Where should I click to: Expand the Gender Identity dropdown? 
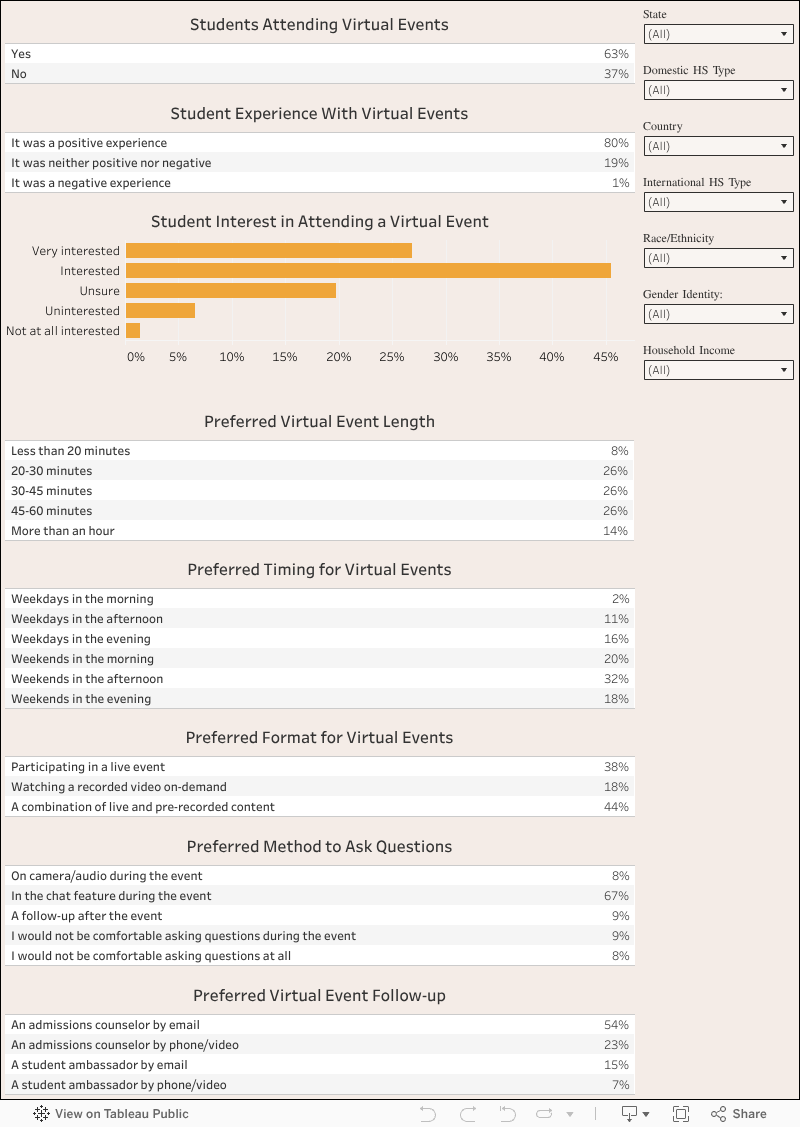pos(718,314)
